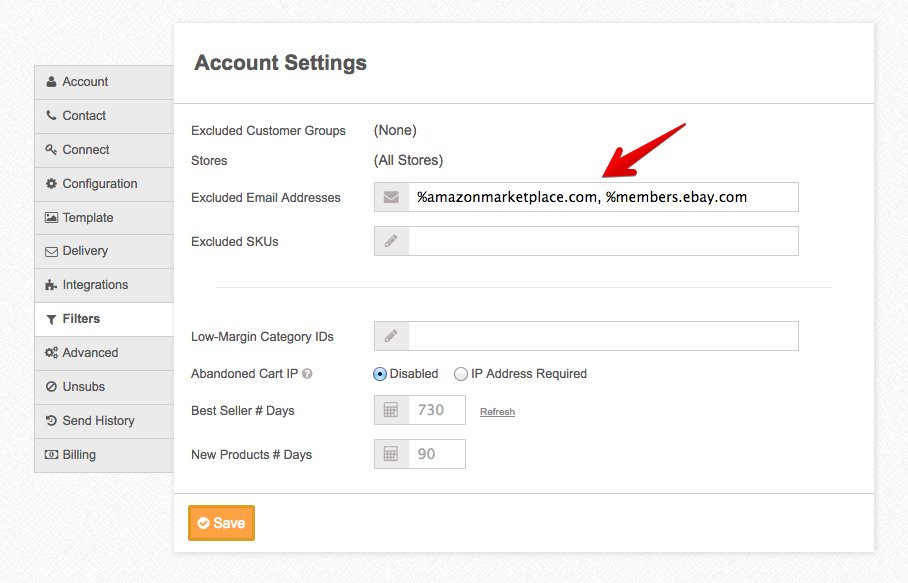The height and width of the screenshot is (583, 908).
Task: Go to the Billing tab
Action: [x=79, y=455]
